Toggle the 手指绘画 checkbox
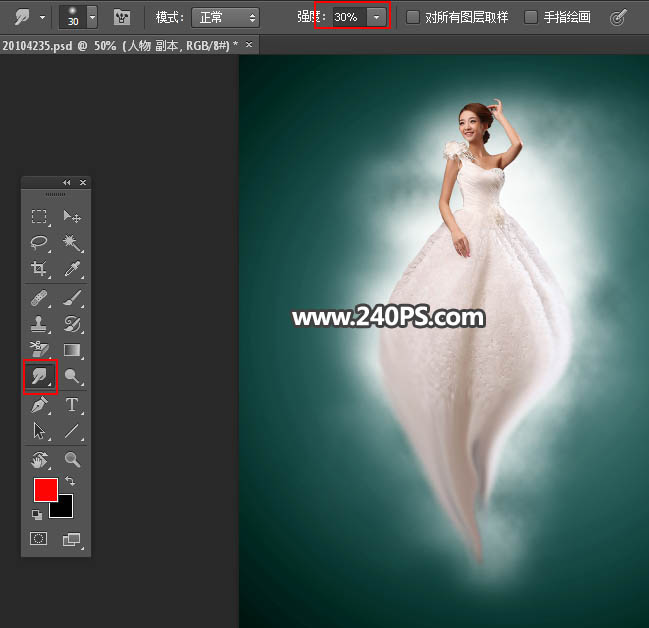Viewport: 649px width, 628px height. 531,17
